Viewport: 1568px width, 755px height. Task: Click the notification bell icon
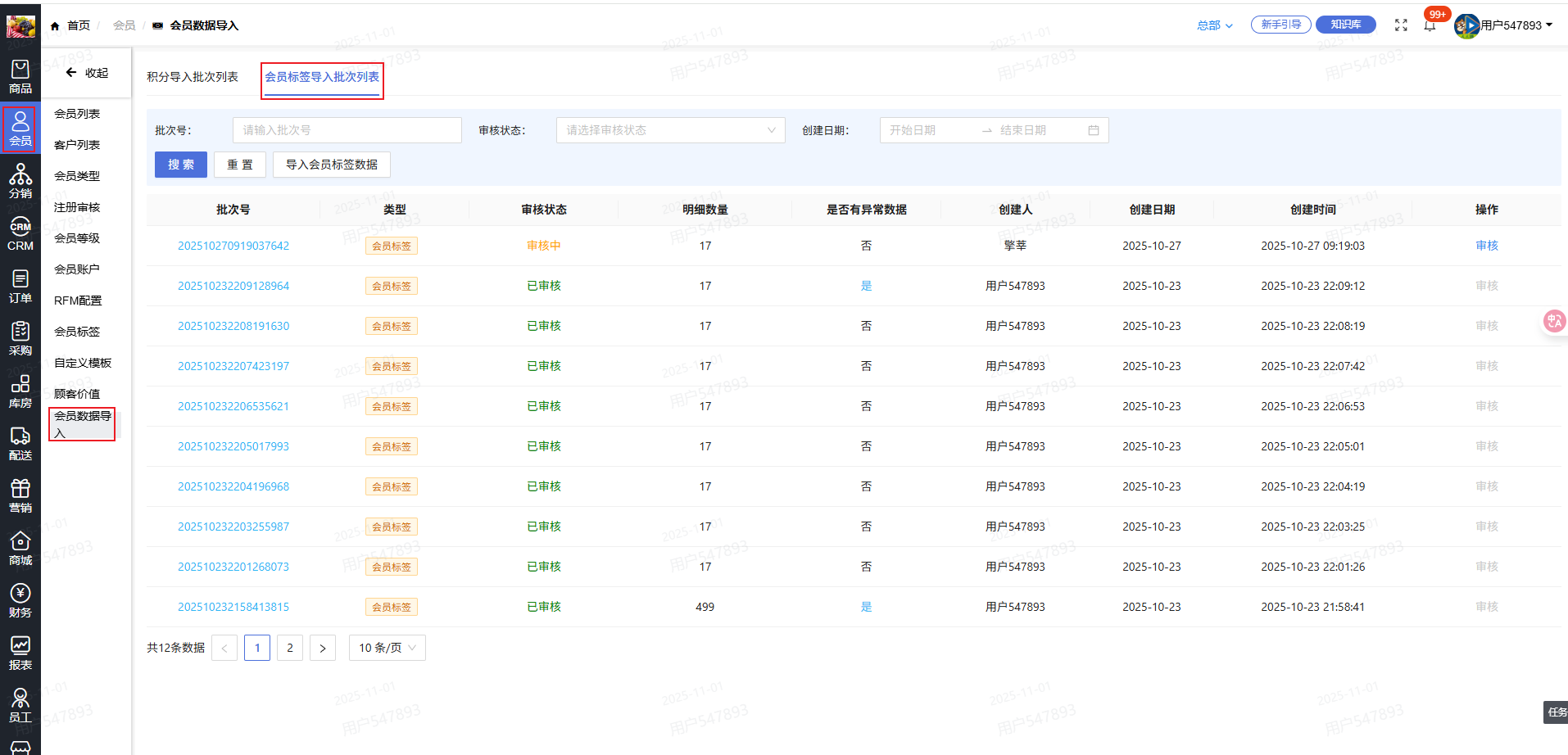click(1430, 25)
